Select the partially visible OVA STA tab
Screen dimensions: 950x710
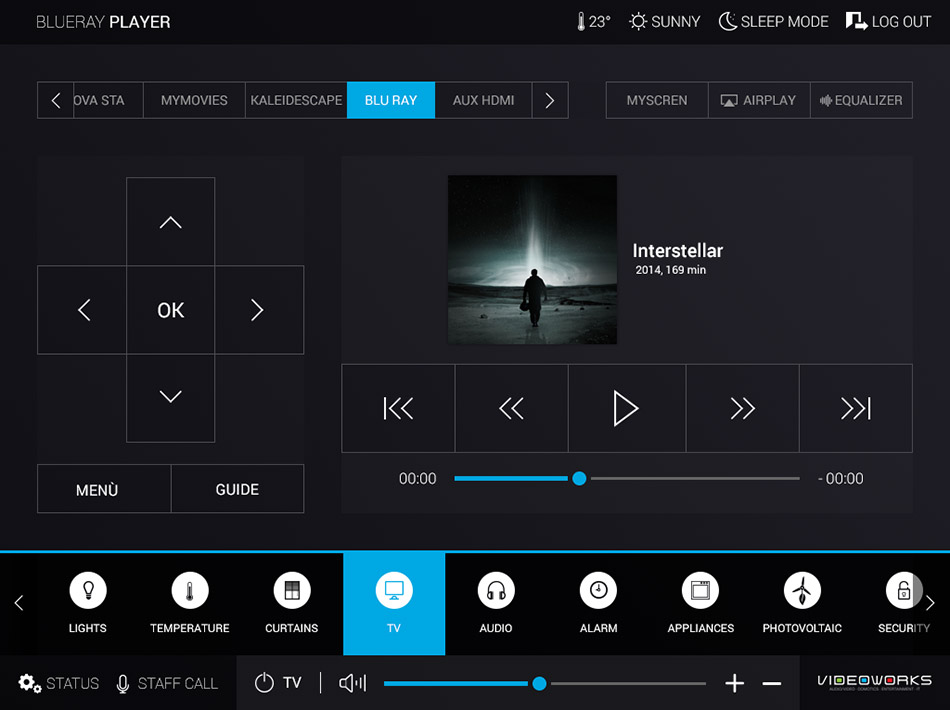(108, 100)
